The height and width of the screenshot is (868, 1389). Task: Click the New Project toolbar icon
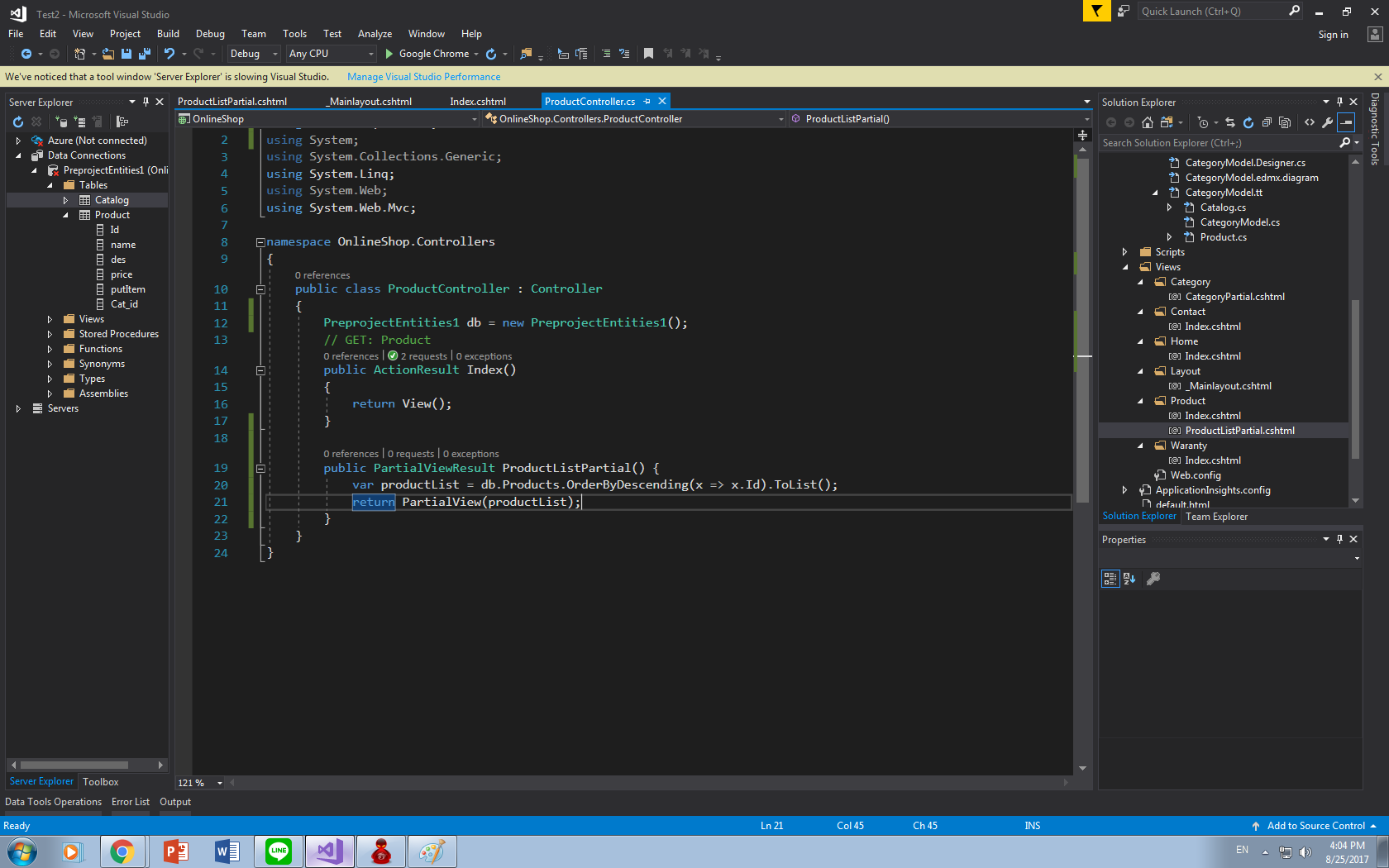[x=79, y=54]
